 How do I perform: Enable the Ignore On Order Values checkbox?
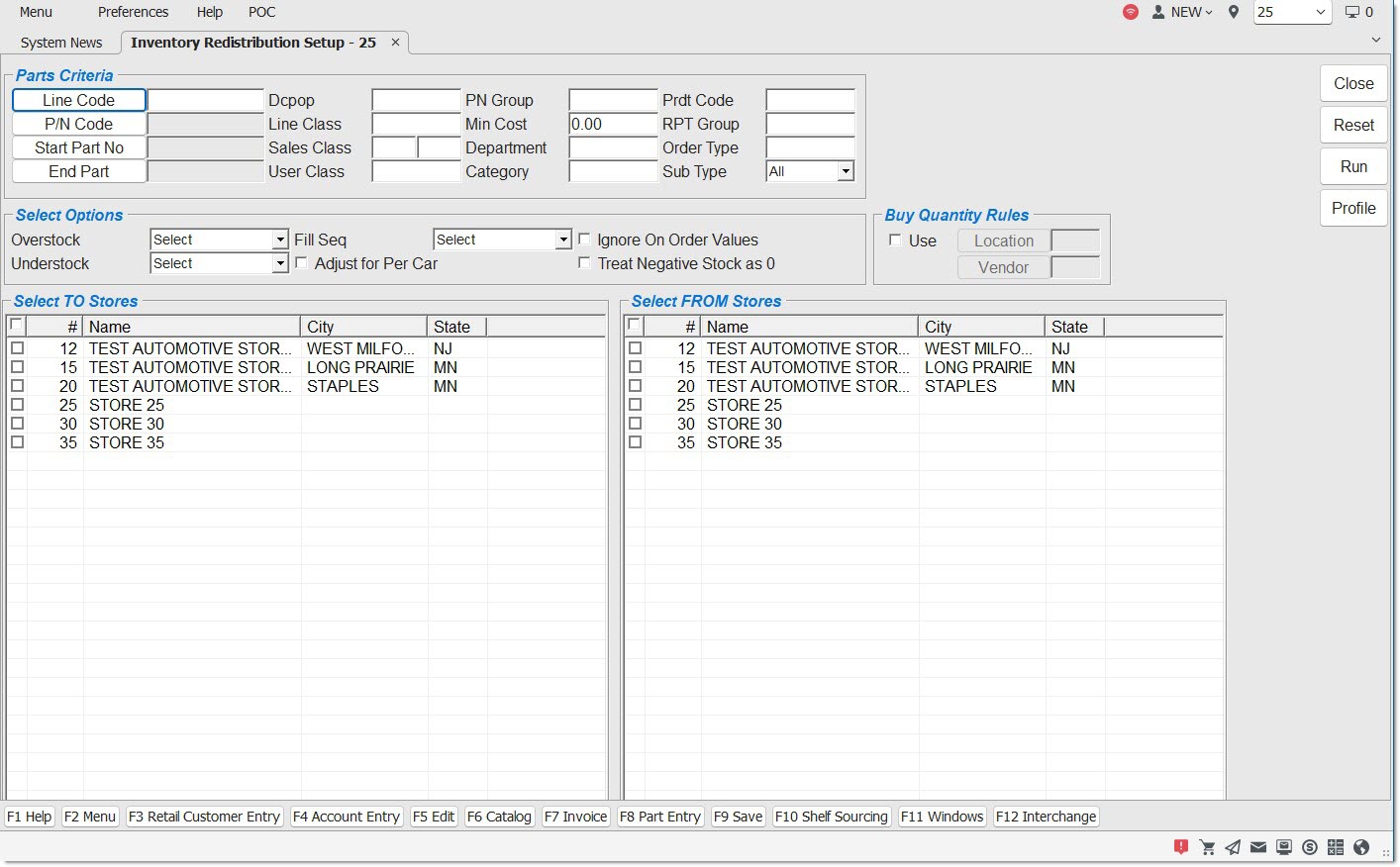pyautogui.click(x=584, y=240)
